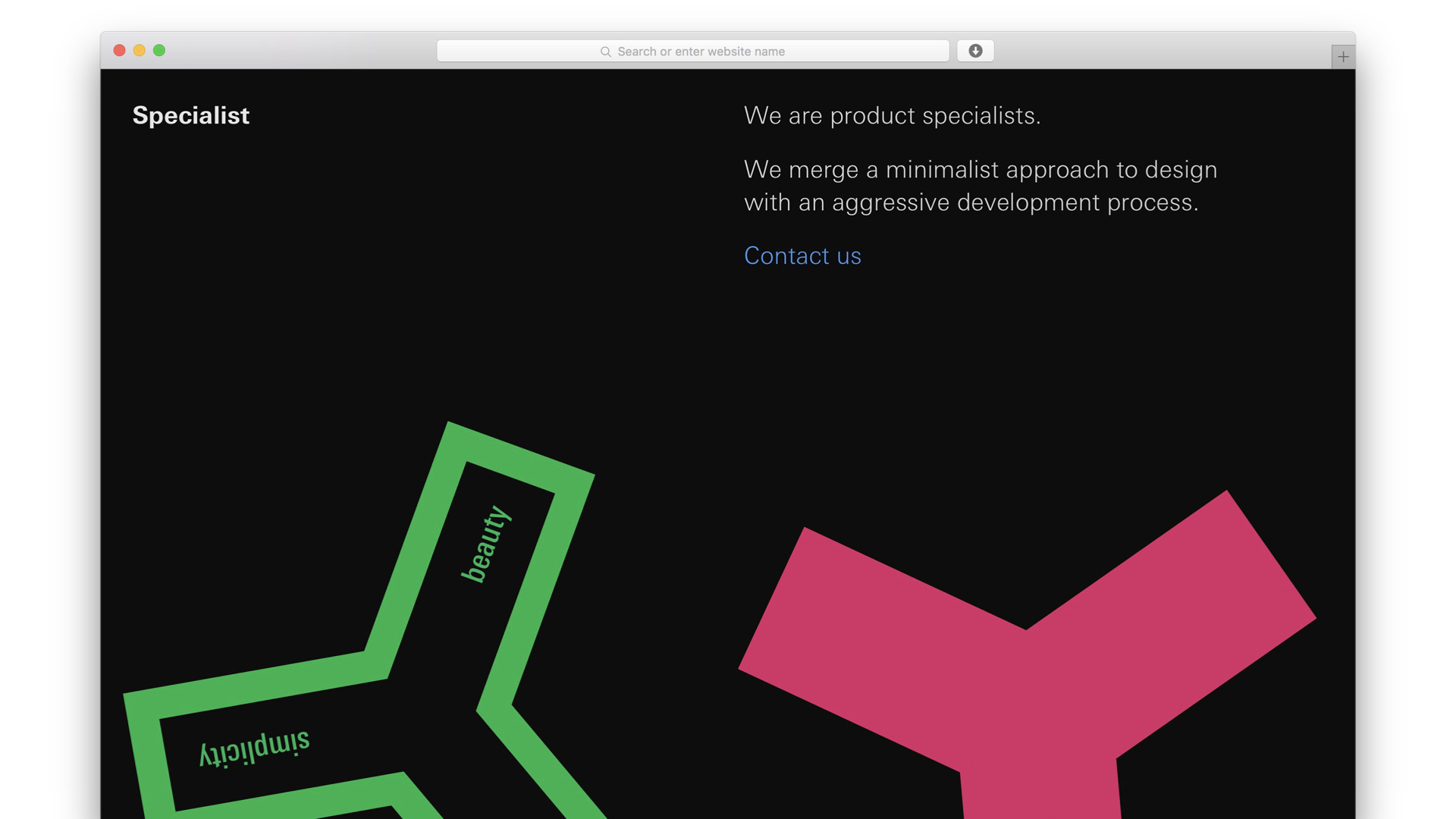The width and height of the screenshot is (1456, 819).
Task: Click the Specialist logo text
Action: 190,115
